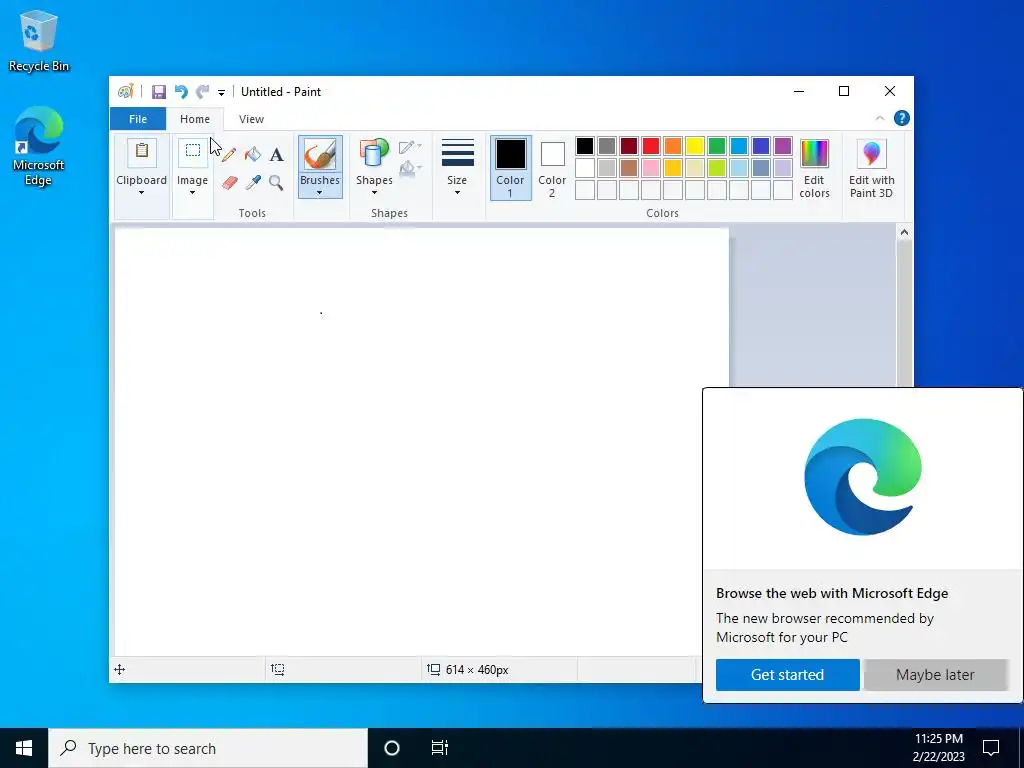This screenshot has width=1024, height=768.
Task: Switch to the Home tab
Action: [x=195, y=119]
